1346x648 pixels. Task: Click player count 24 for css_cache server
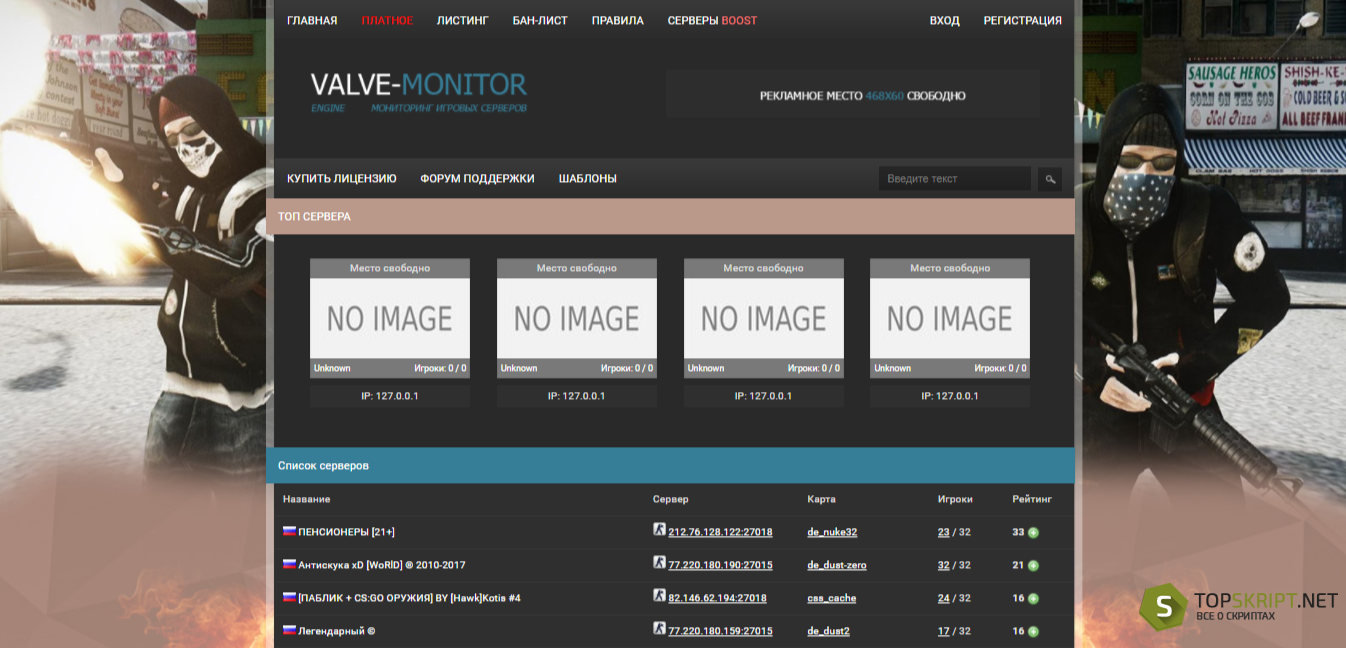[x=943, y=598]
